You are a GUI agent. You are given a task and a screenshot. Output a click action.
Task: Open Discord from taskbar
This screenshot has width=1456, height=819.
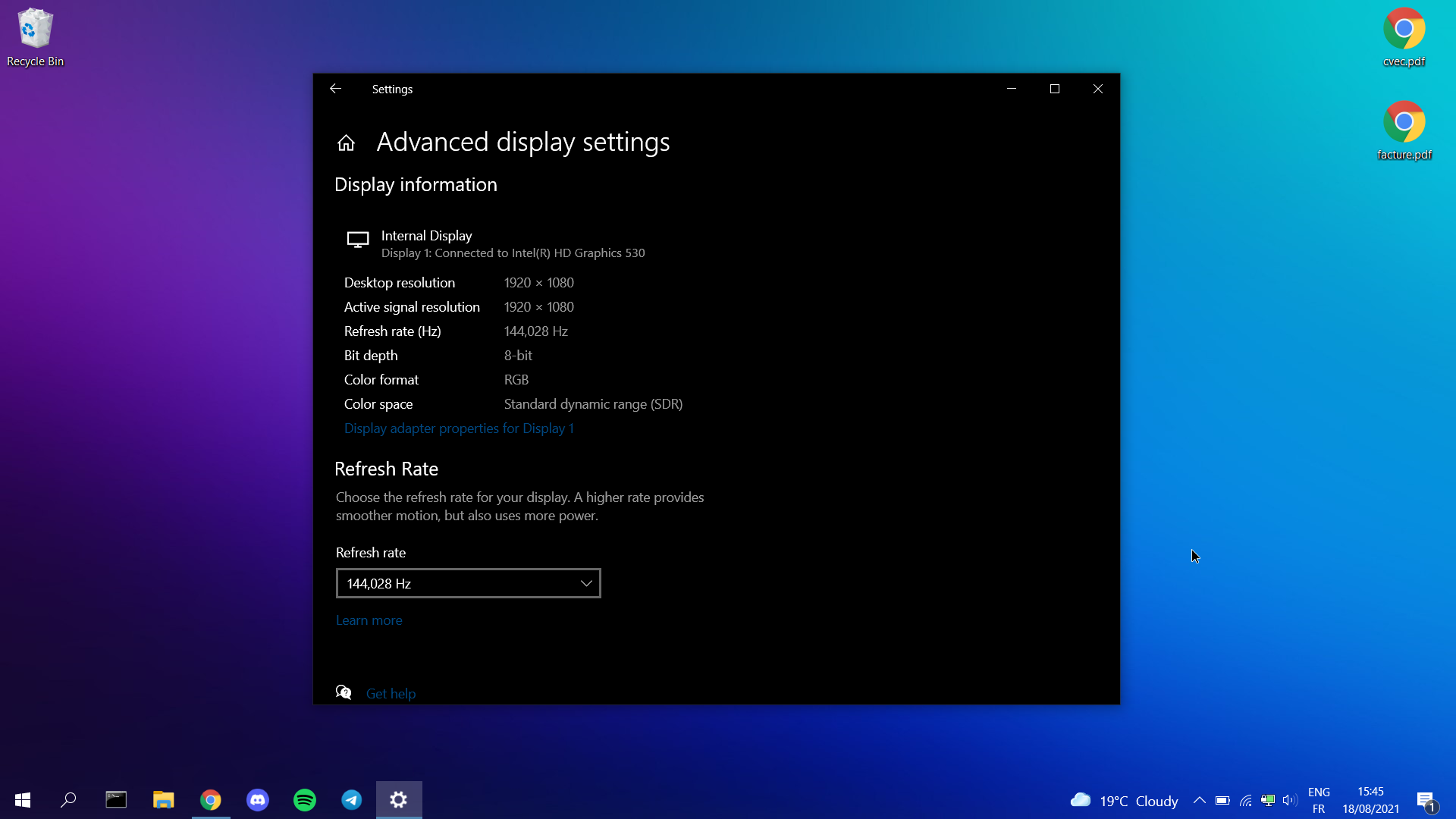pyautogui.click(x=258, y=800)
